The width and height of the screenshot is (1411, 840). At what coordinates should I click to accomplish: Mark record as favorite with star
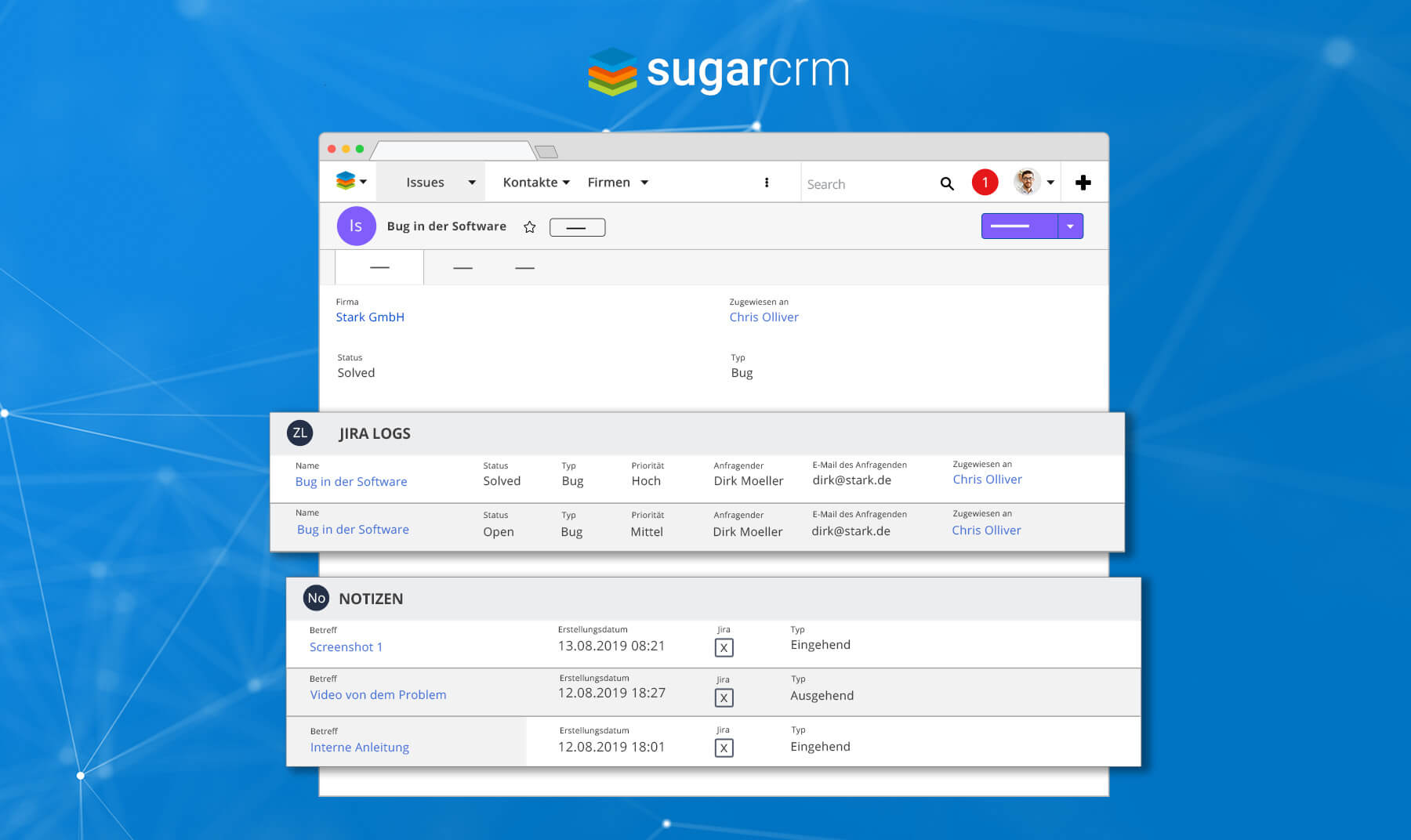click(530, 227)
